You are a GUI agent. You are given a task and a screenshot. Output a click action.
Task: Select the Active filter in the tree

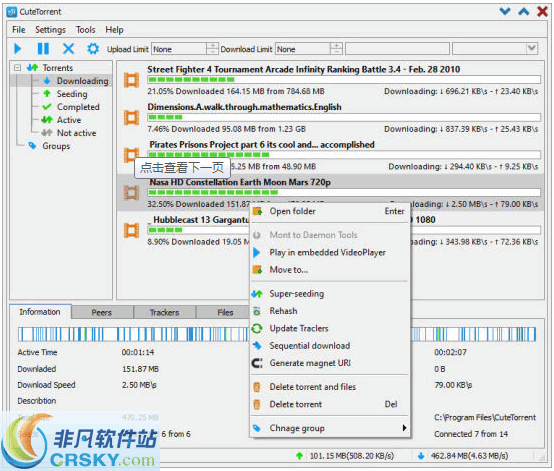(x=69, y=120)
